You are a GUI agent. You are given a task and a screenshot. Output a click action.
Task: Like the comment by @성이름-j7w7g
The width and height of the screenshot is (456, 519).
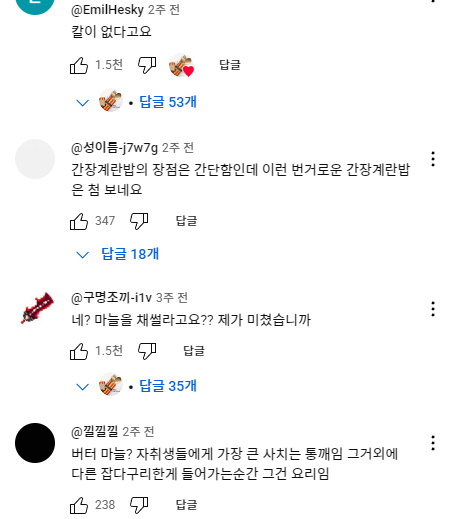point(79,221)
